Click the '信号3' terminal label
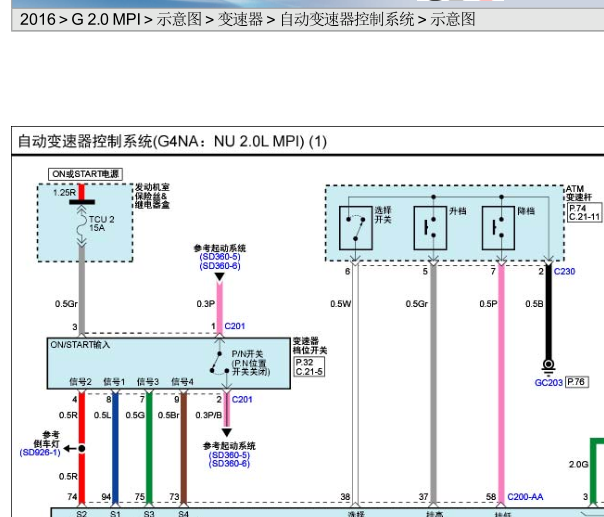604x517 pixels. click(148, 382)
